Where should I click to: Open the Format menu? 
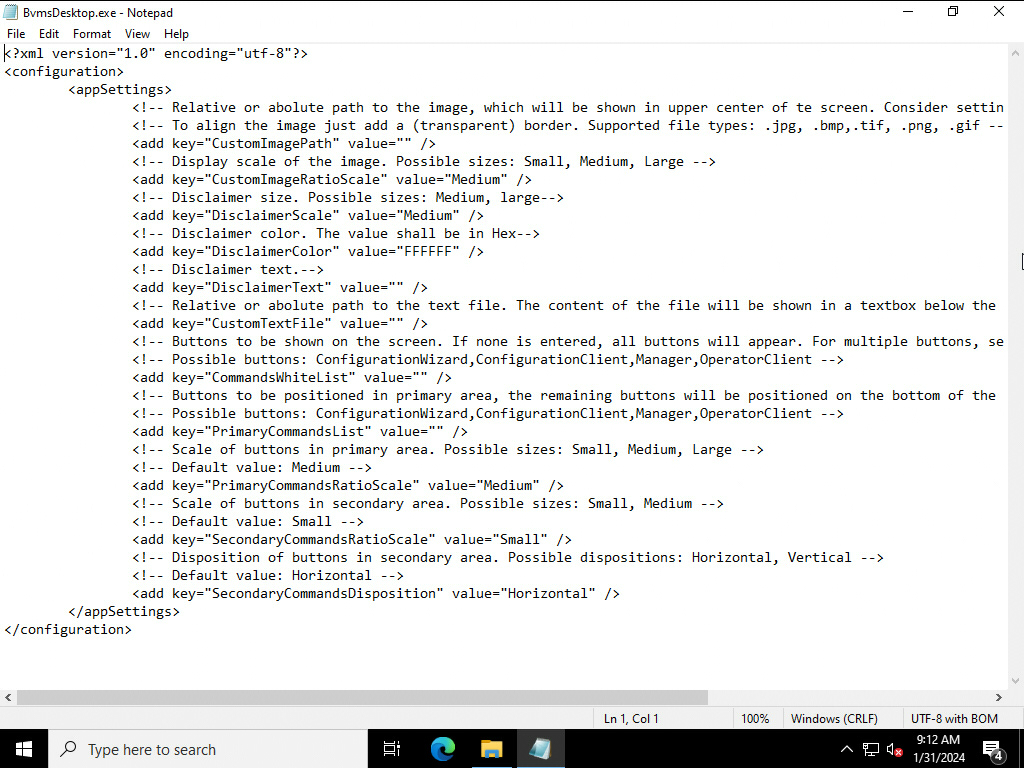91,34
